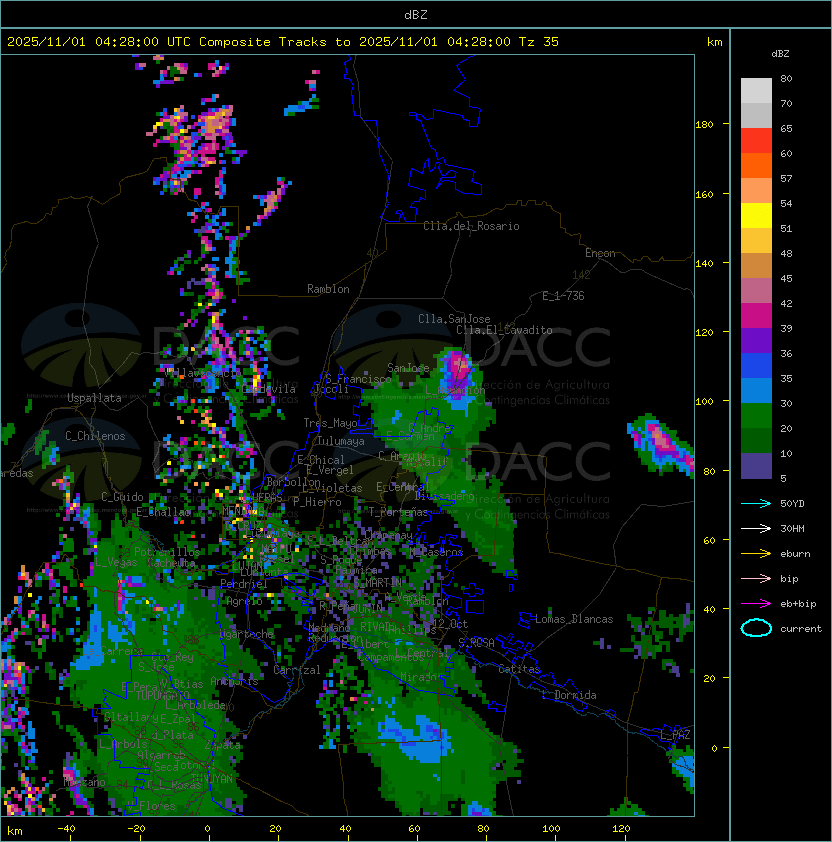Click the 'E_Chical' map label

click(321, 460)
